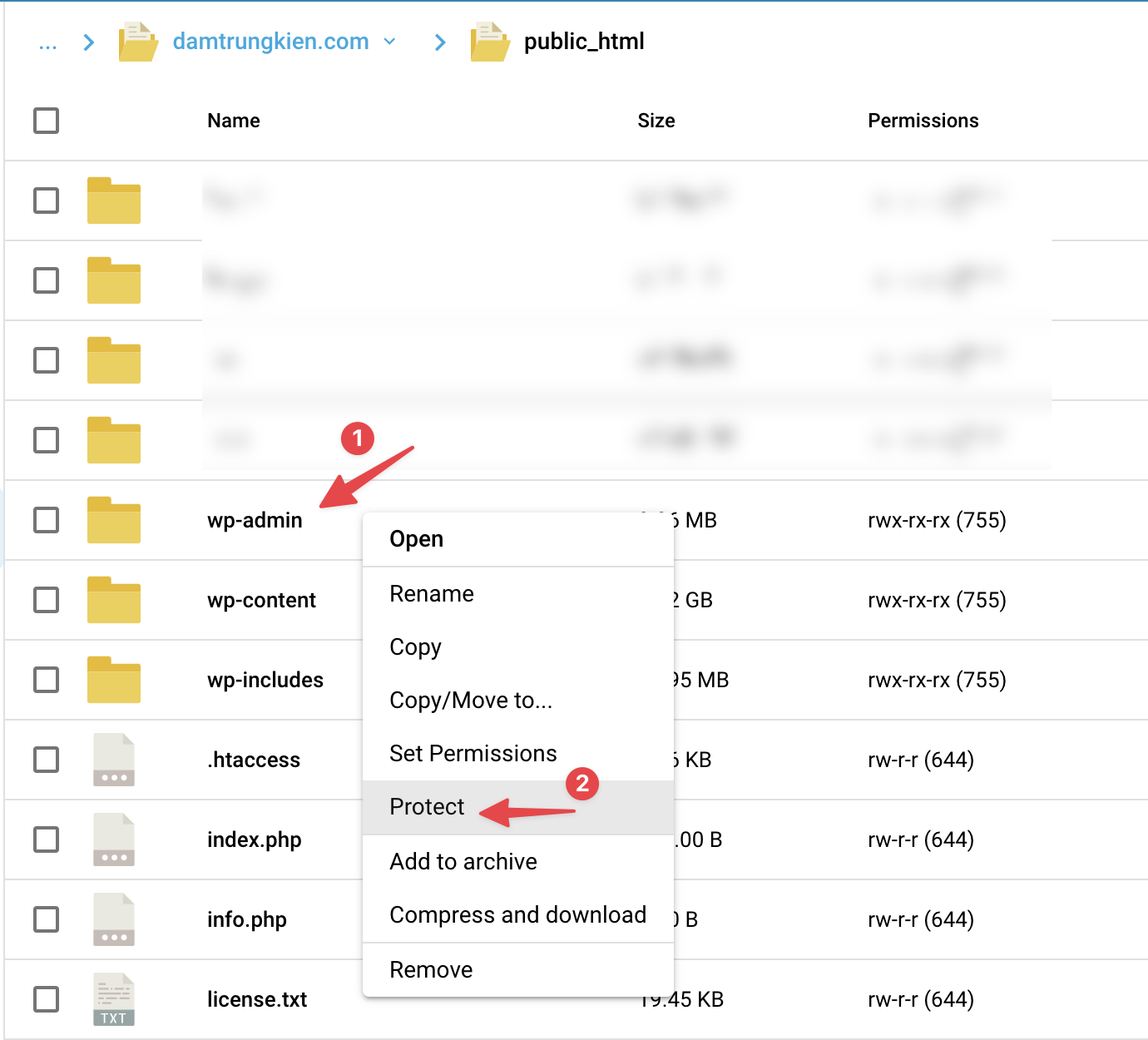Check the wp-includes row checkbox
1148x1040 pixels.
pyautogui.click(x=47, y=680)
